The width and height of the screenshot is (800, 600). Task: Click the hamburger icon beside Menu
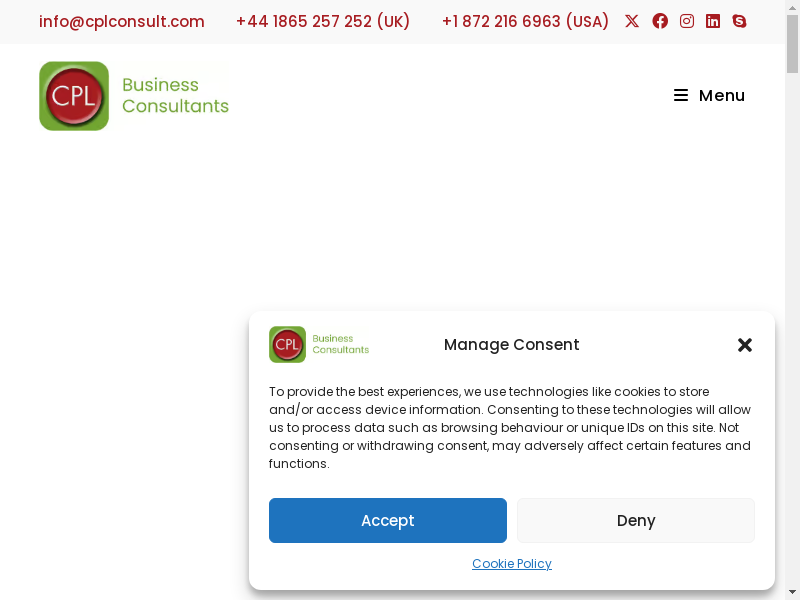pyautogui.click(x=681, y=96)
